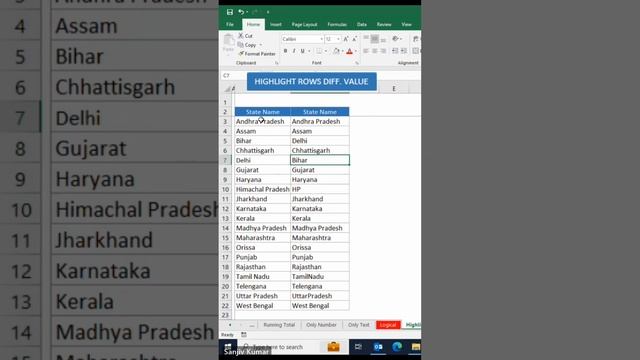The image size is (640, 360).
Task: Toggle Align Right for the cell
Action: pyautogui.click(x=383, y=51)
